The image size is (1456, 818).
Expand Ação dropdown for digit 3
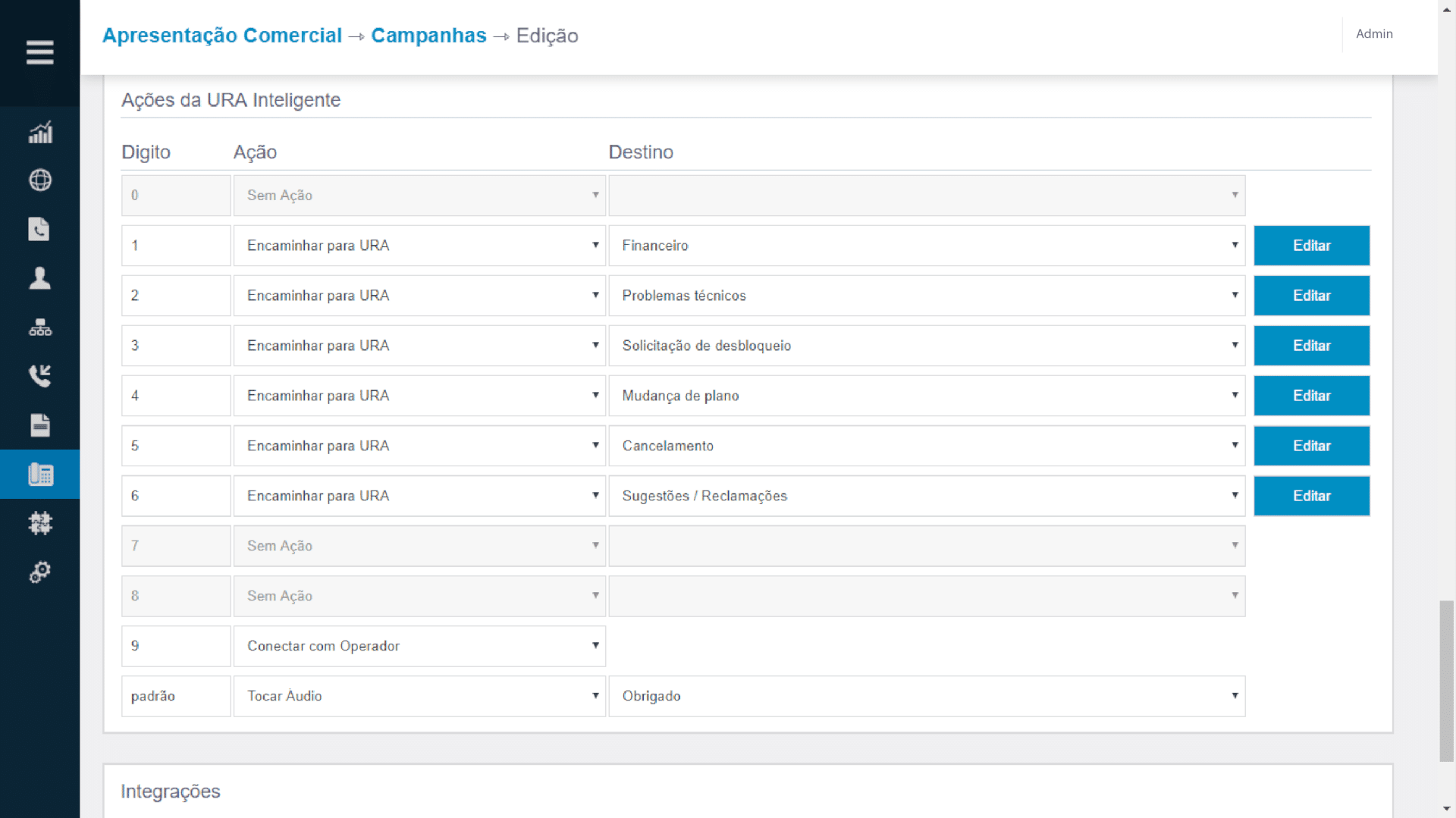point(419,346)
